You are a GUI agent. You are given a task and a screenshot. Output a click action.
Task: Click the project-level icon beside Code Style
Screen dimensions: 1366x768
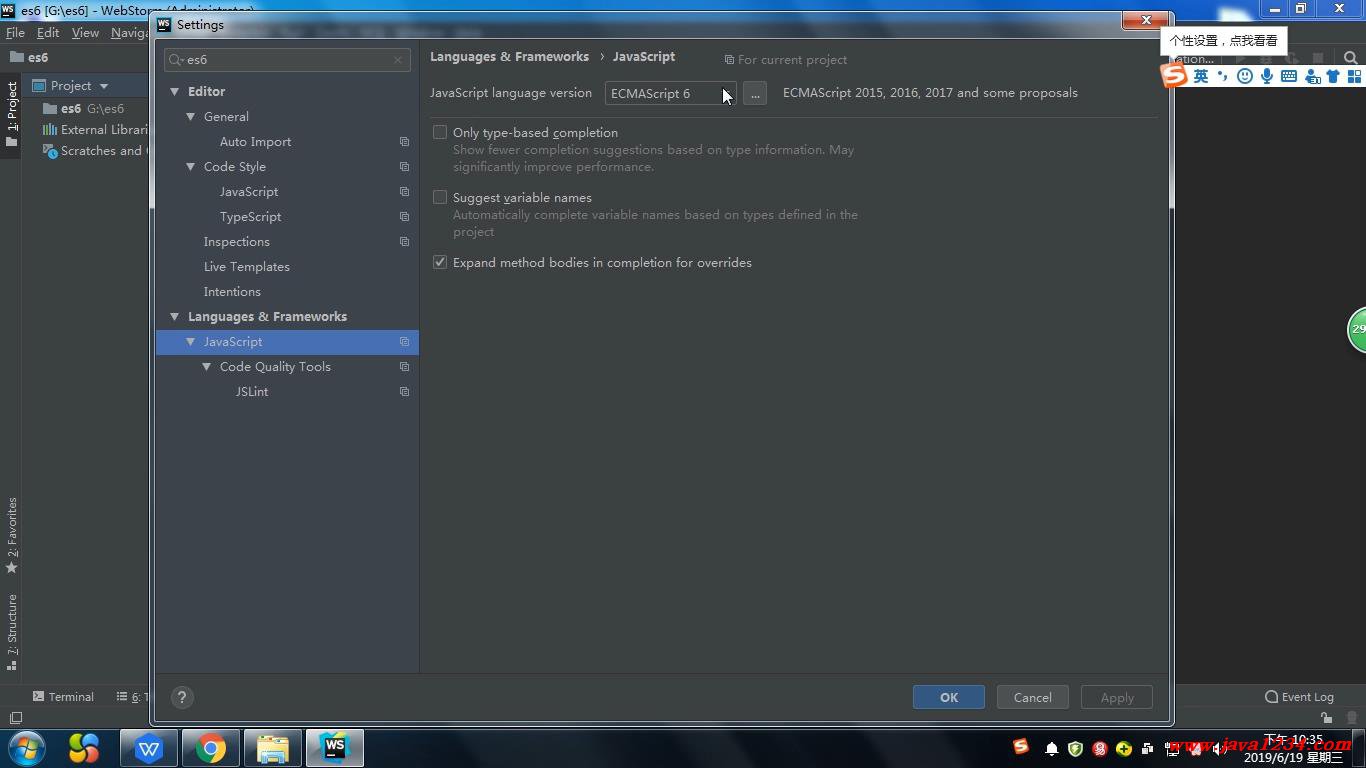click(404, 167)
